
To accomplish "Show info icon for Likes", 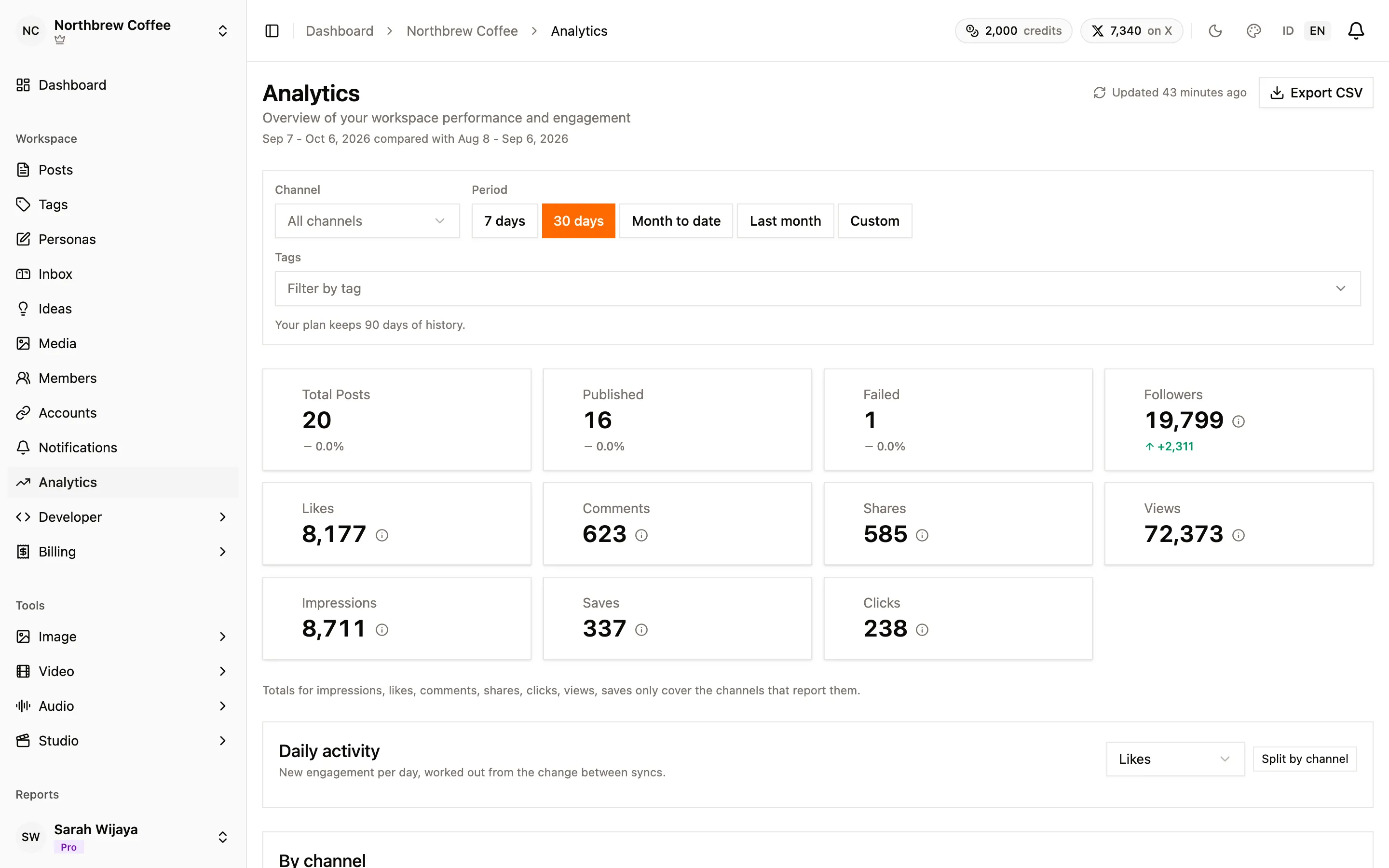I will (381, 536).
